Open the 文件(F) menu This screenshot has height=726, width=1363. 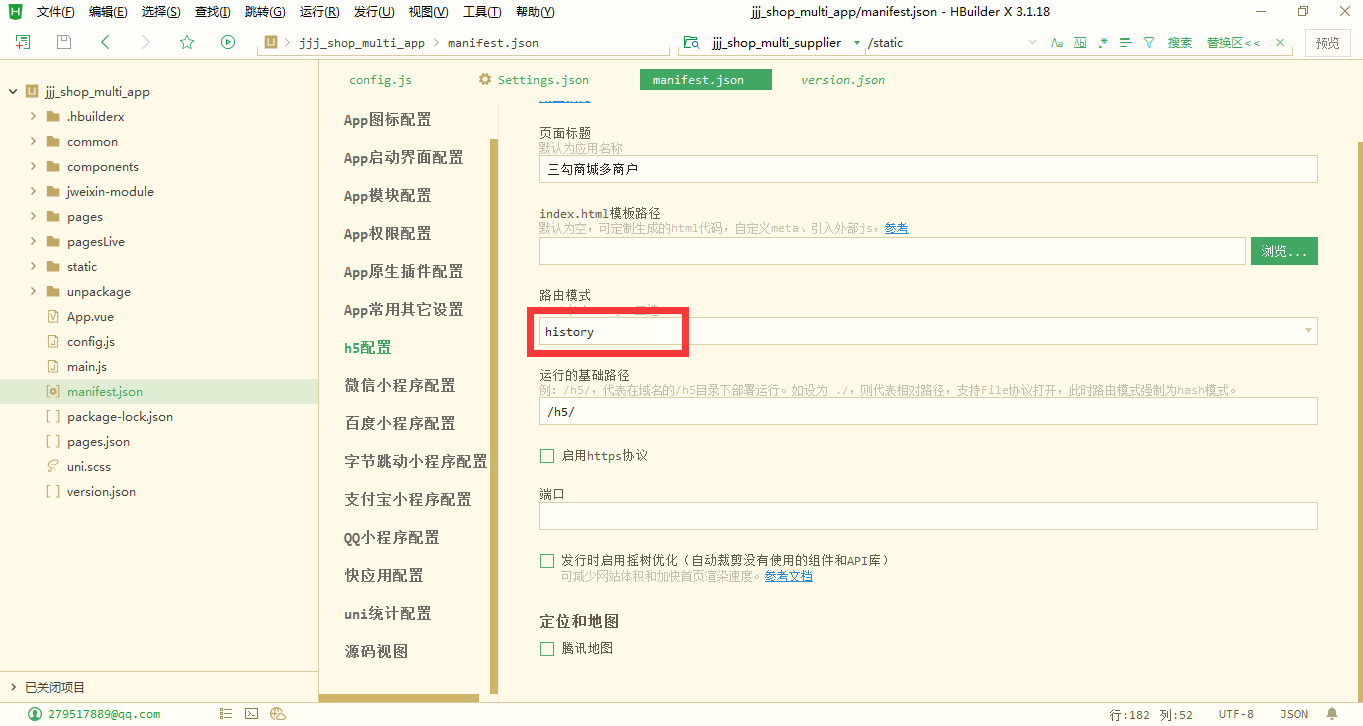tap(56, 12)
